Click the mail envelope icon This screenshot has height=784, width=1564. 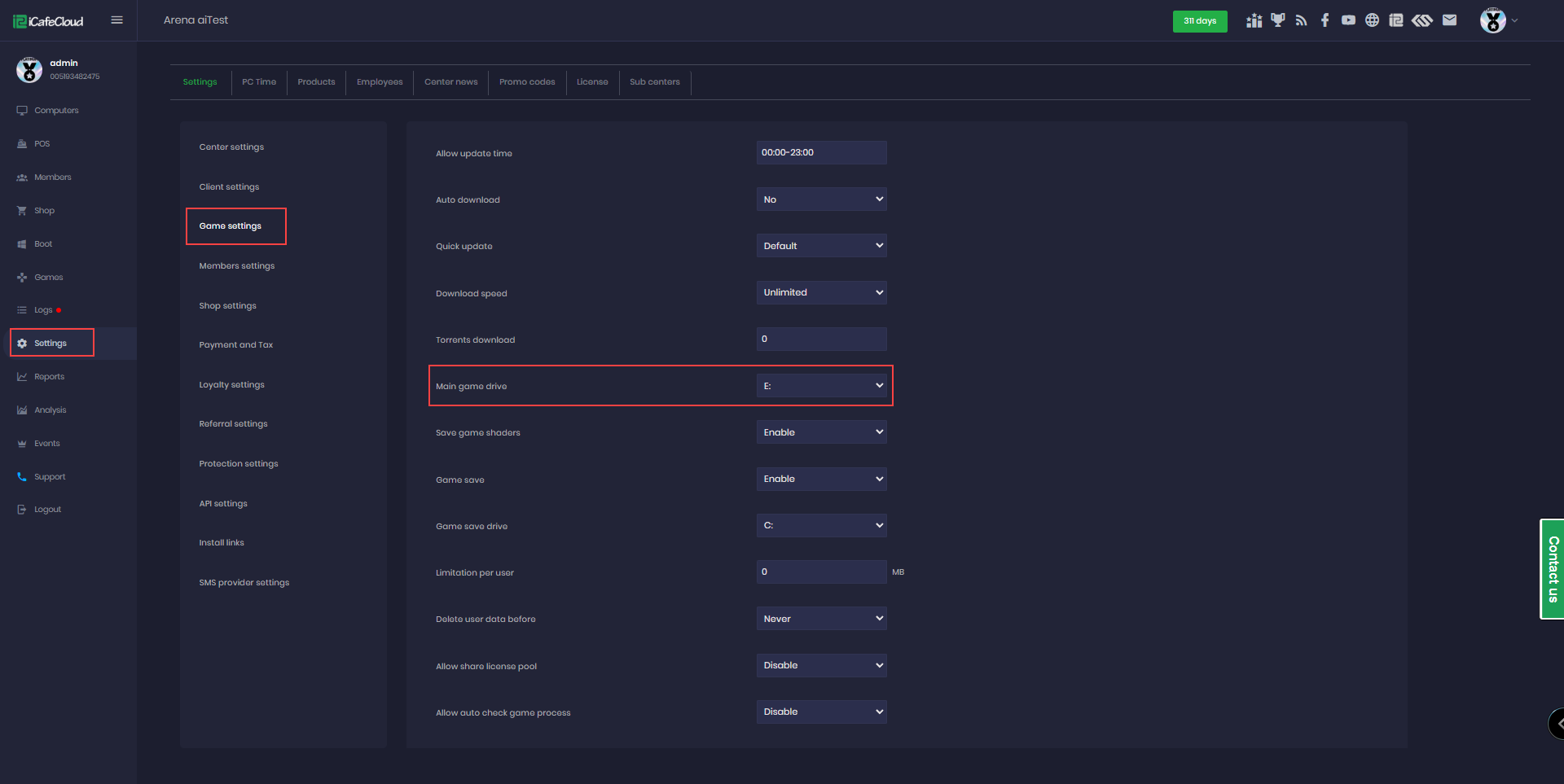pos(1449,20)
